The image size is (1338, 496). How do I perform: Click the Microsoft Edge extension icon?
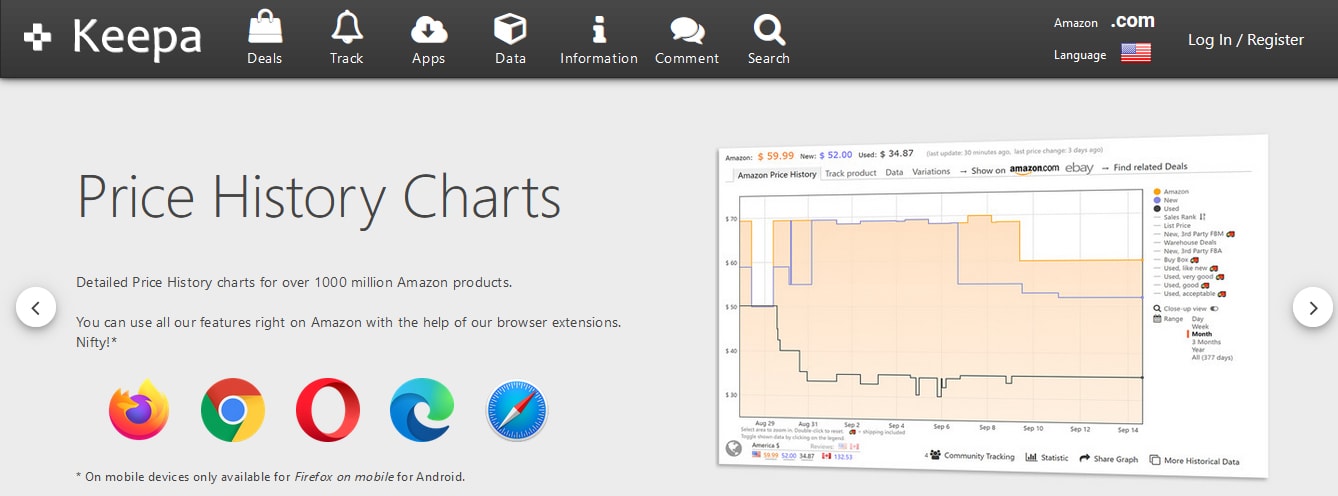[422, 410]
